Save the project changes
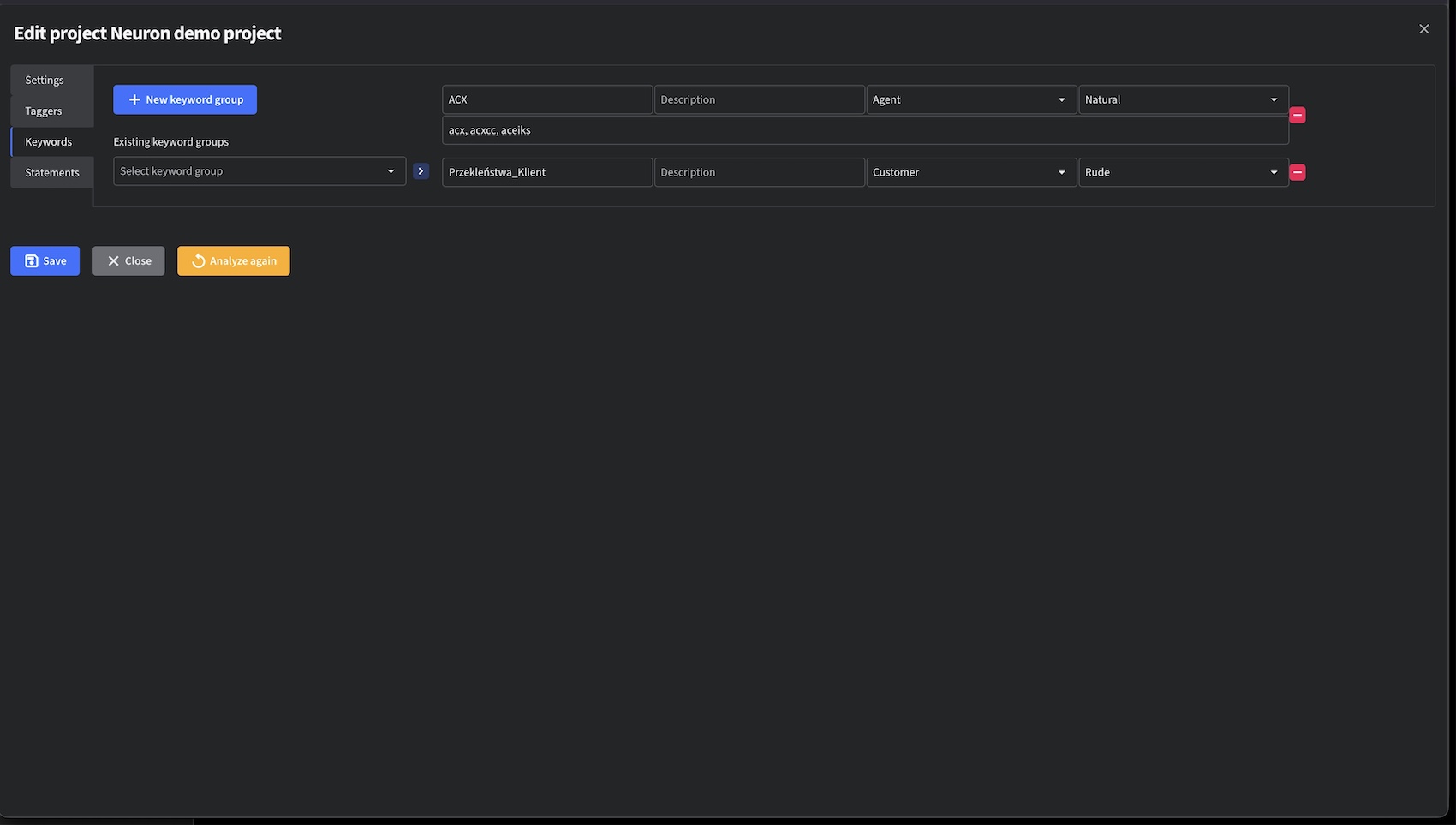The width and height of the screenshot is (1456, 825). click(45, 260)
